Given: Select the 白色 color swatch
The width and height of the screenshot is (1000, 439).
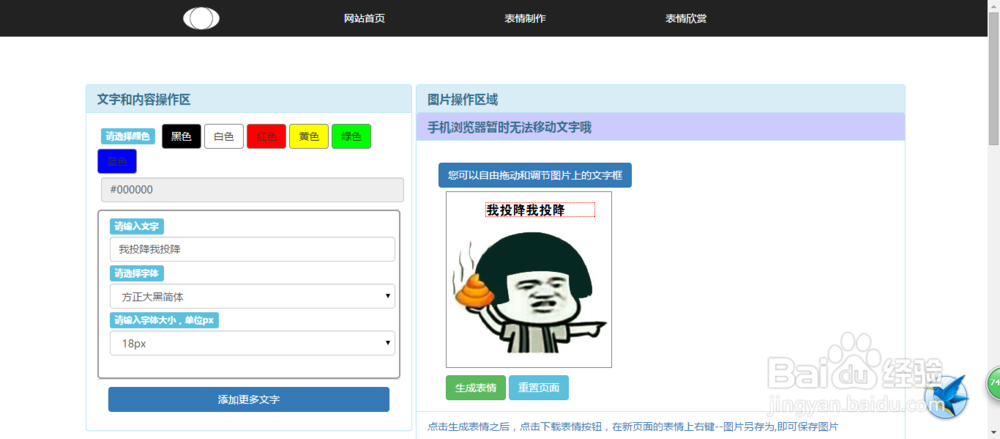Looking at the screenshot, I should [x=224, y=137].
